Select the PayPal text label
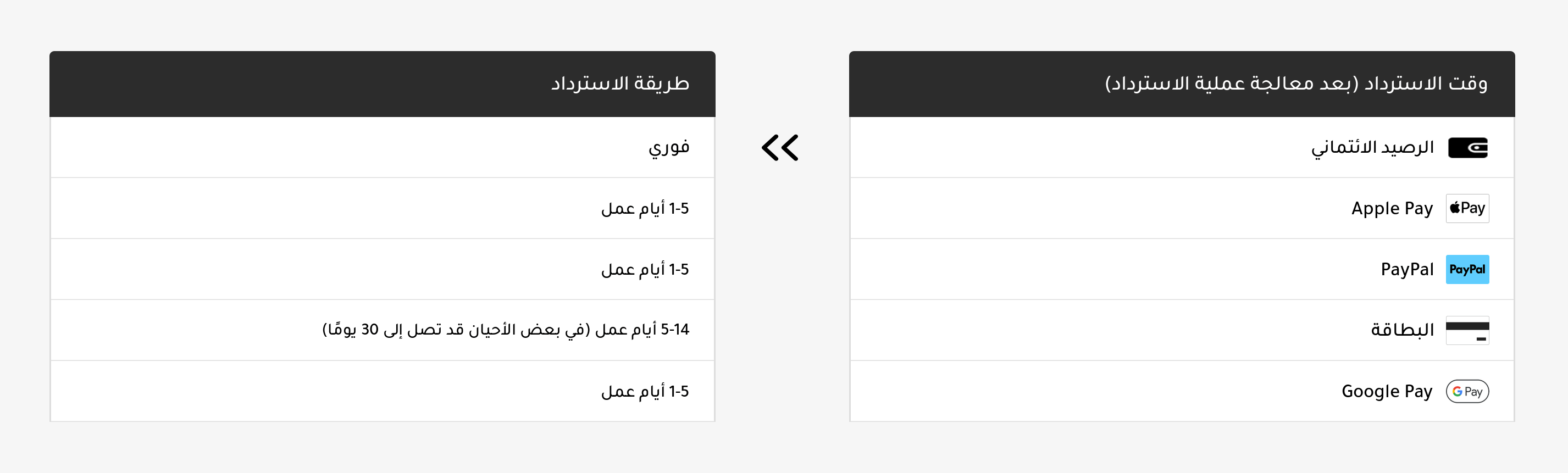This screenshot has width=1568, height=473. click(1407, 270)
